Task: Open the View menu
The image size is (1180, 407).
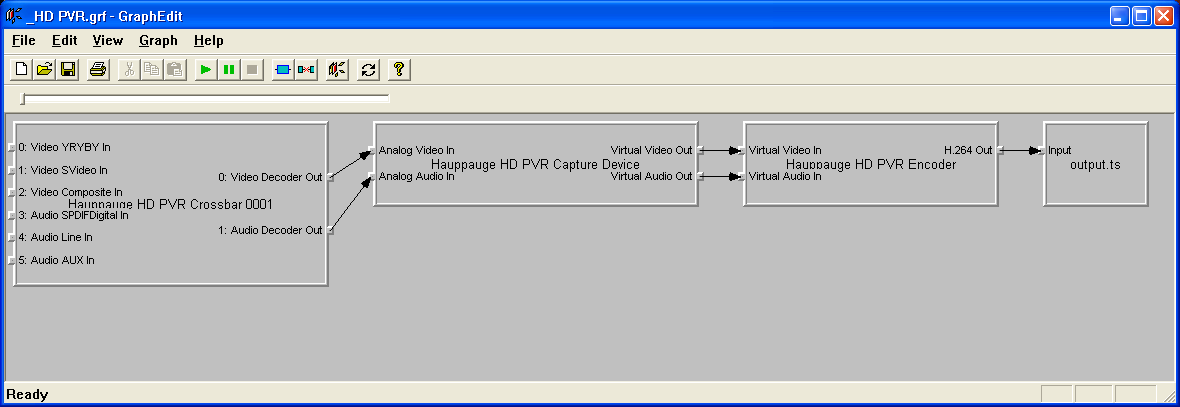Action: [x=108, y=41]
